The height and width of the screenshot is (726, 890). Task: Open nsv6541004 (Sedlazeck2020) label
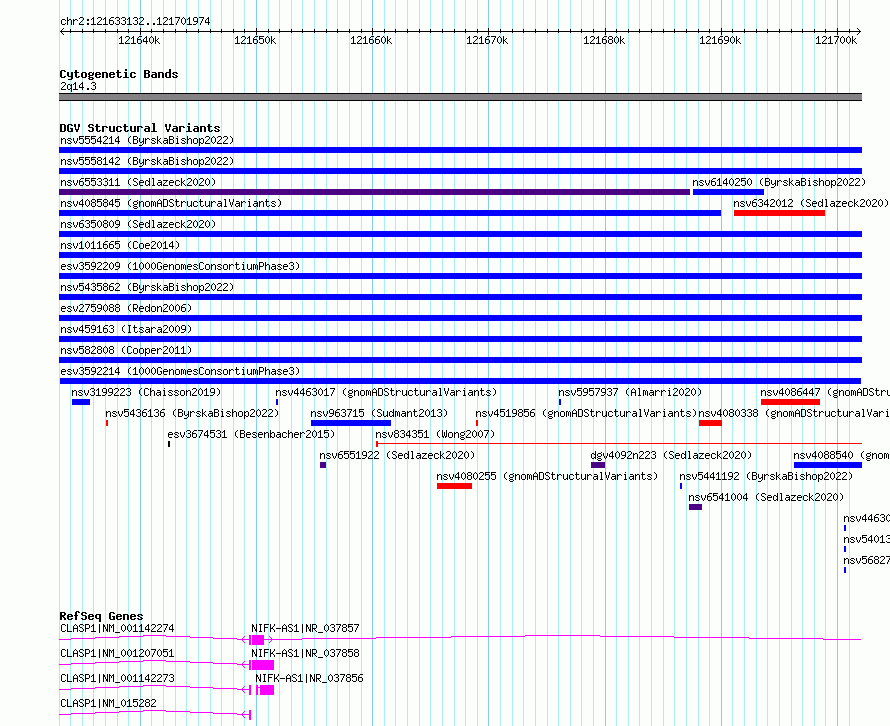[x=766, y=497]
